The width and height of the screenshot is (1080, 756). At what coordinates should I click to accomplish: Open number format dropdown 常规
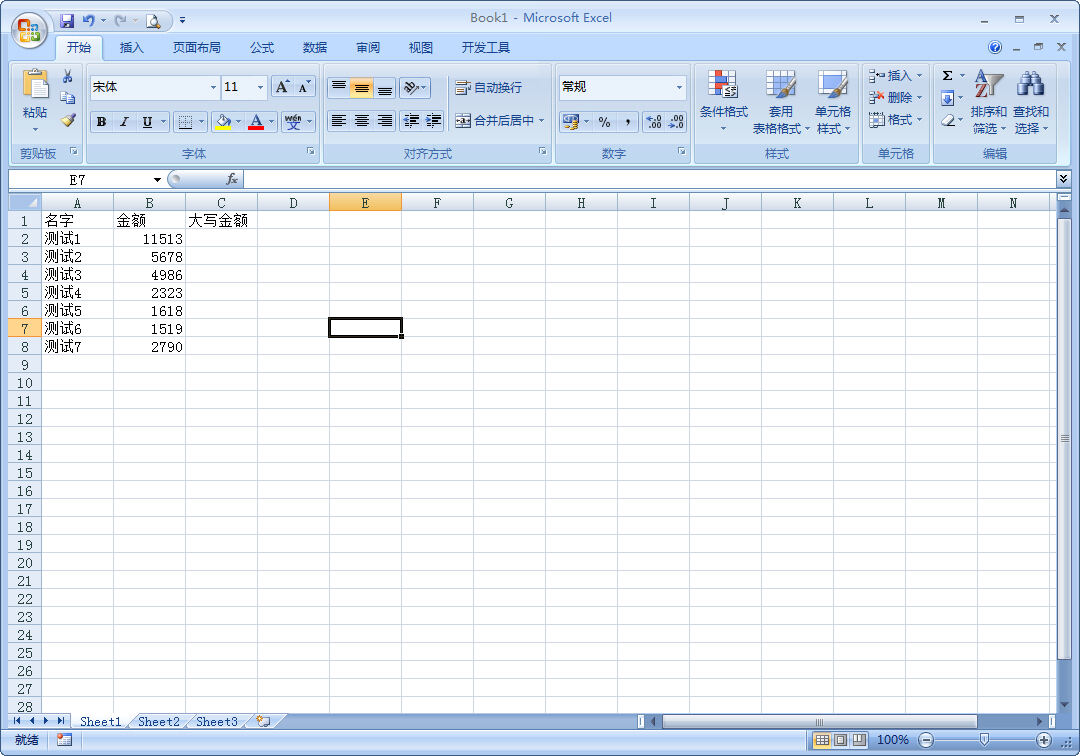click(x=679, y=87)
